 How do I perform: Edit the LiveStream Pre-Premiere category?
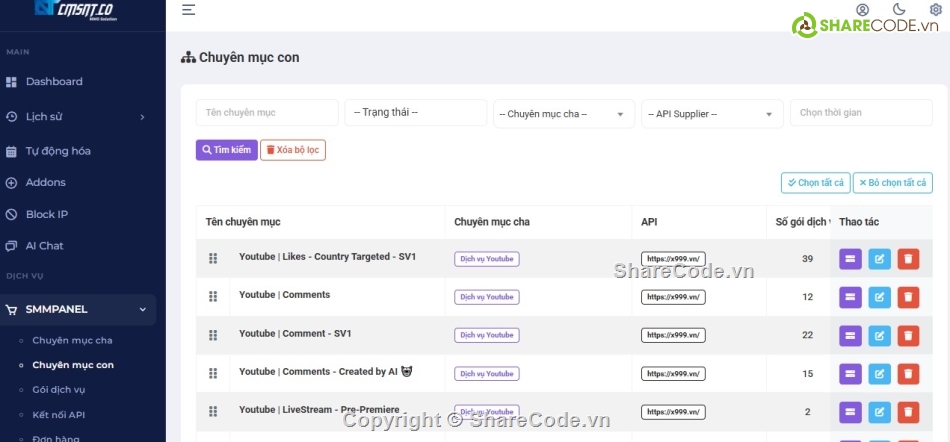tap(879, 412)
